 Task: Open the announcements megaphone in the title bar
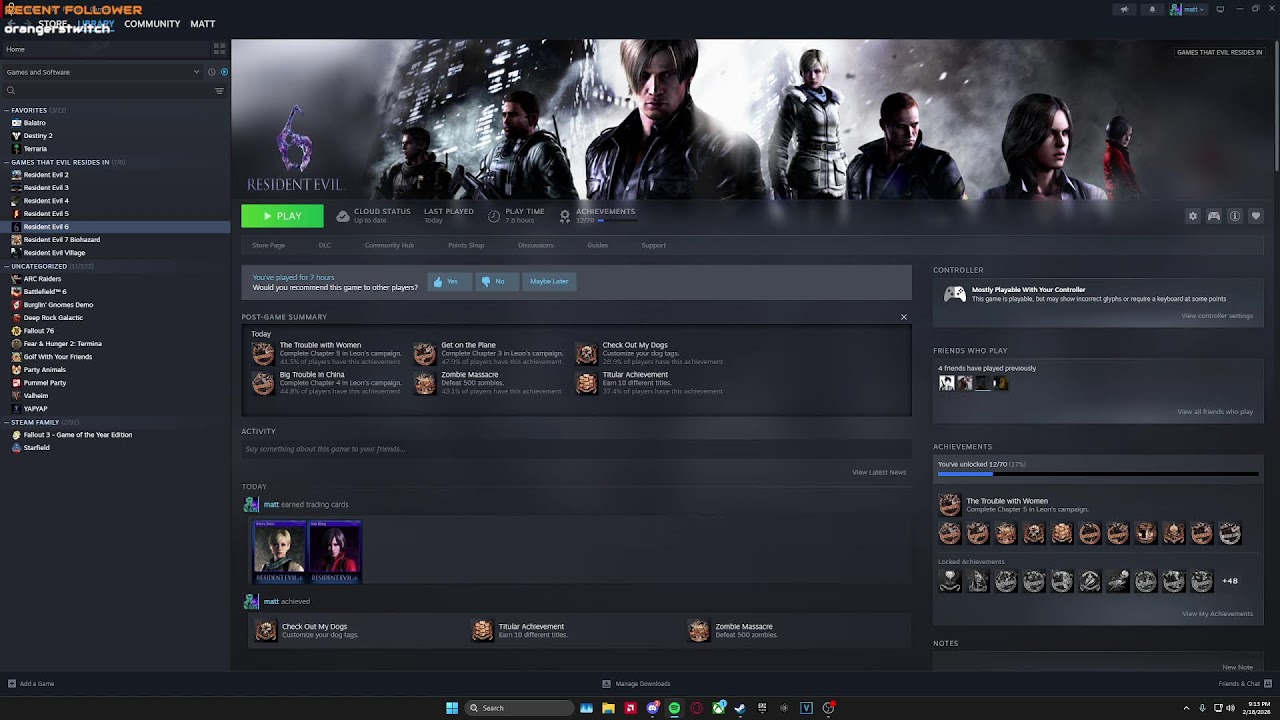1124,9
